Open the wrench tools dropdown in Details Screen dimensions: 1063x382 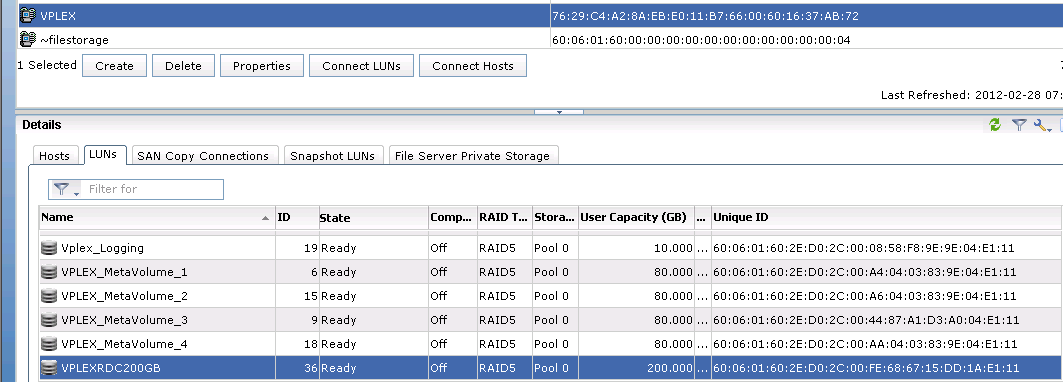[x=1043, y=125]
